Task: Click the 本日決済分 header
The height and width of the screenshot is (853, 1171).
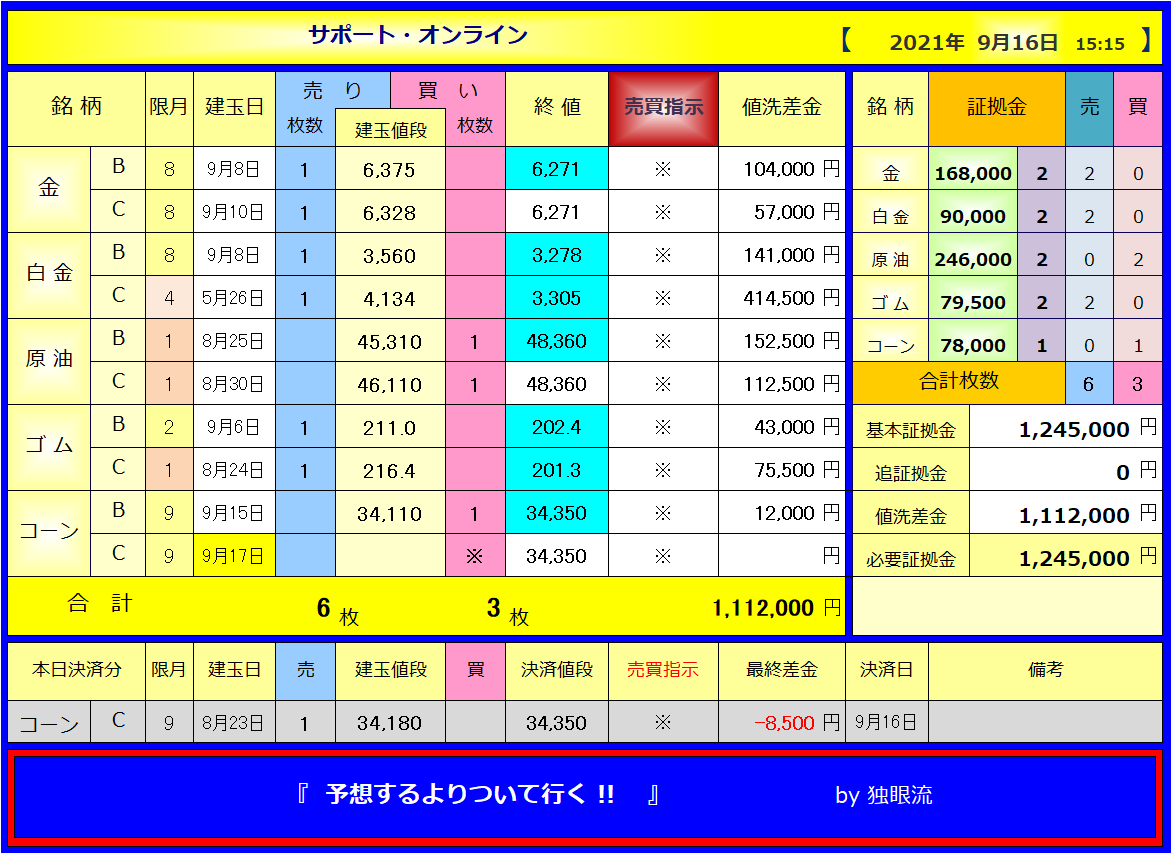Action: (x=77, y=670)
